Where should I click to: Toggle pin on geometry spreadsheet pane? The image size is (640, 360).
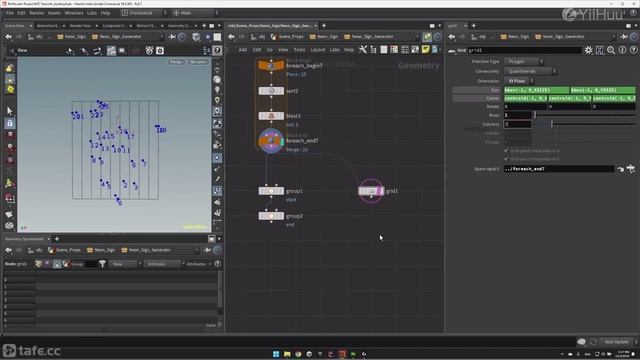tap(207, 250)
